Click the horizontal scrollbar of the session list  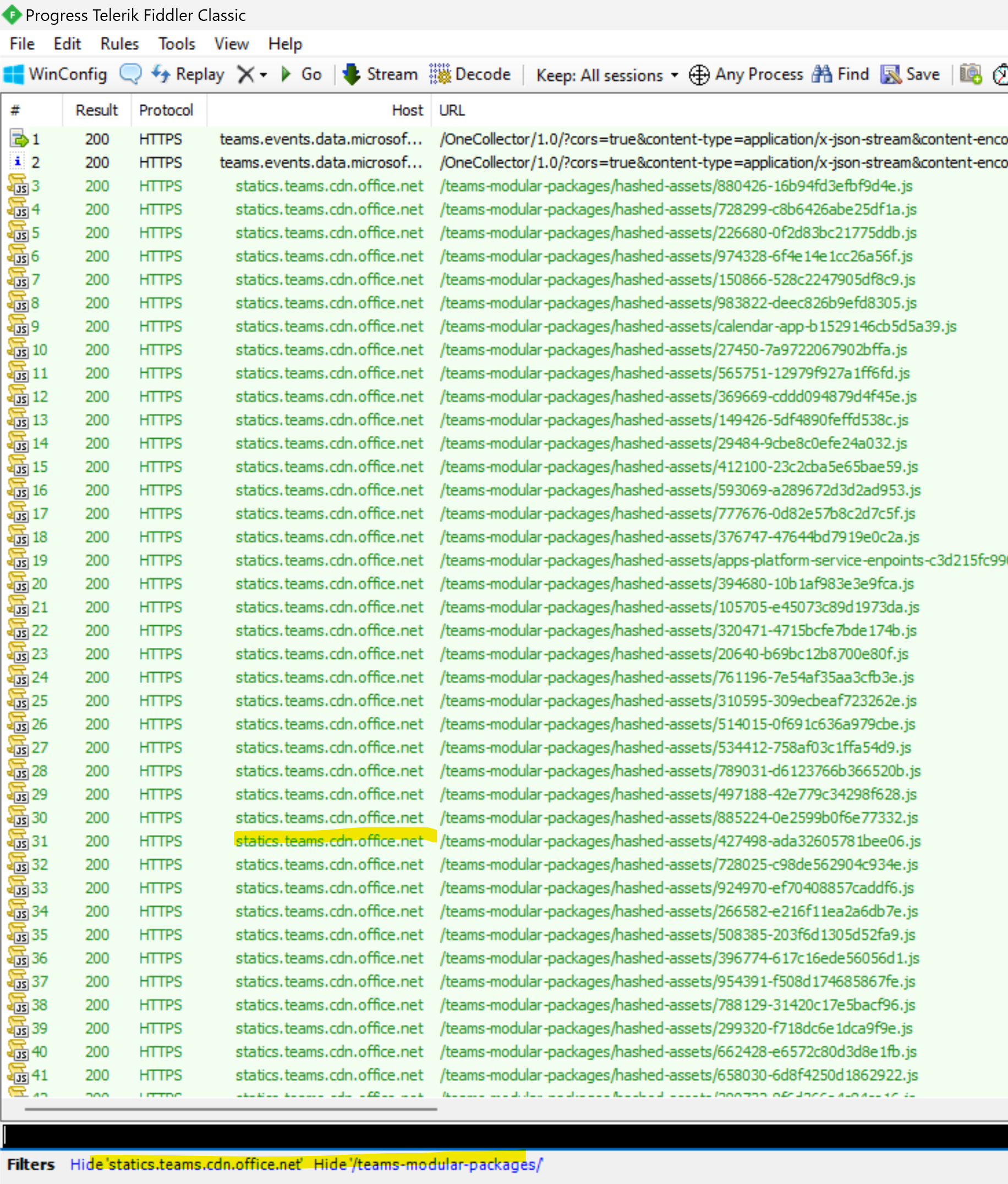point(231,1109)
